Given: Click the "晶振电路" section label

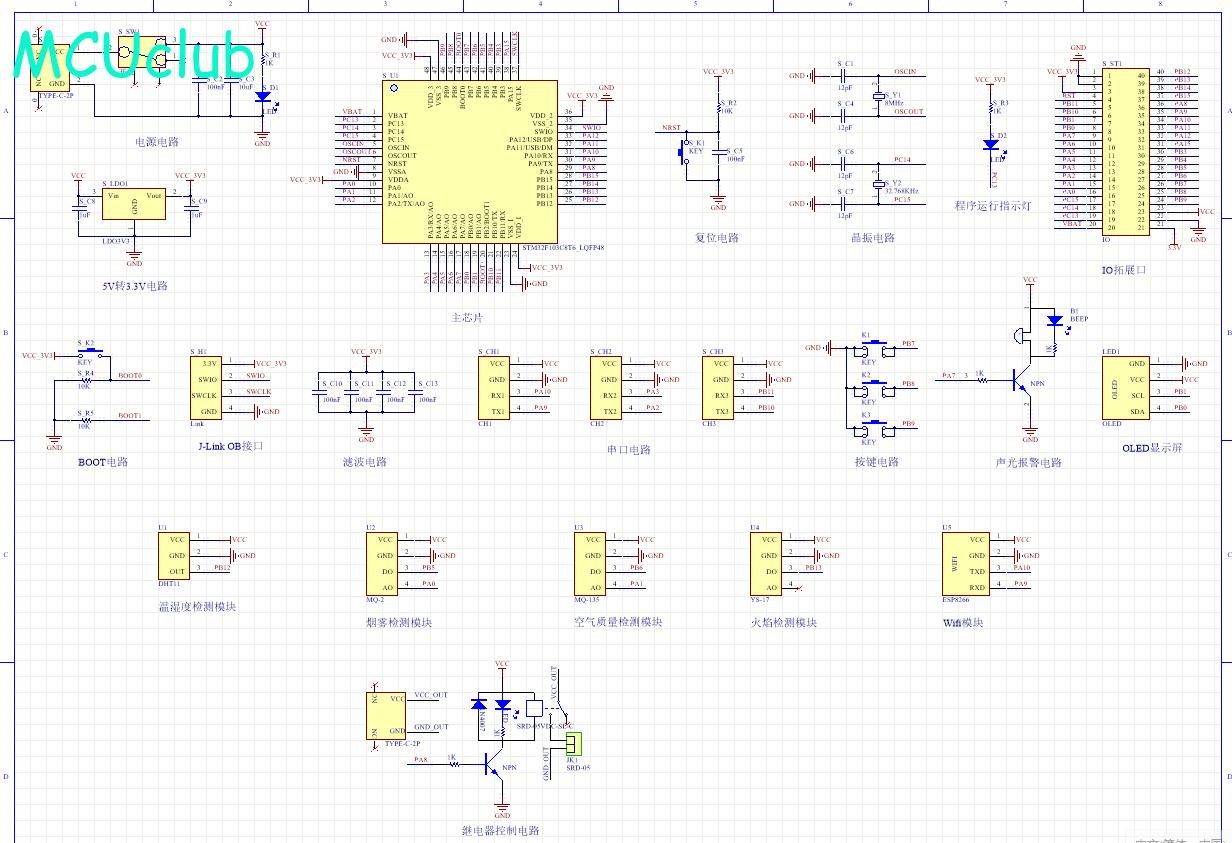Looking at the screenshot, I should (872, 238).
